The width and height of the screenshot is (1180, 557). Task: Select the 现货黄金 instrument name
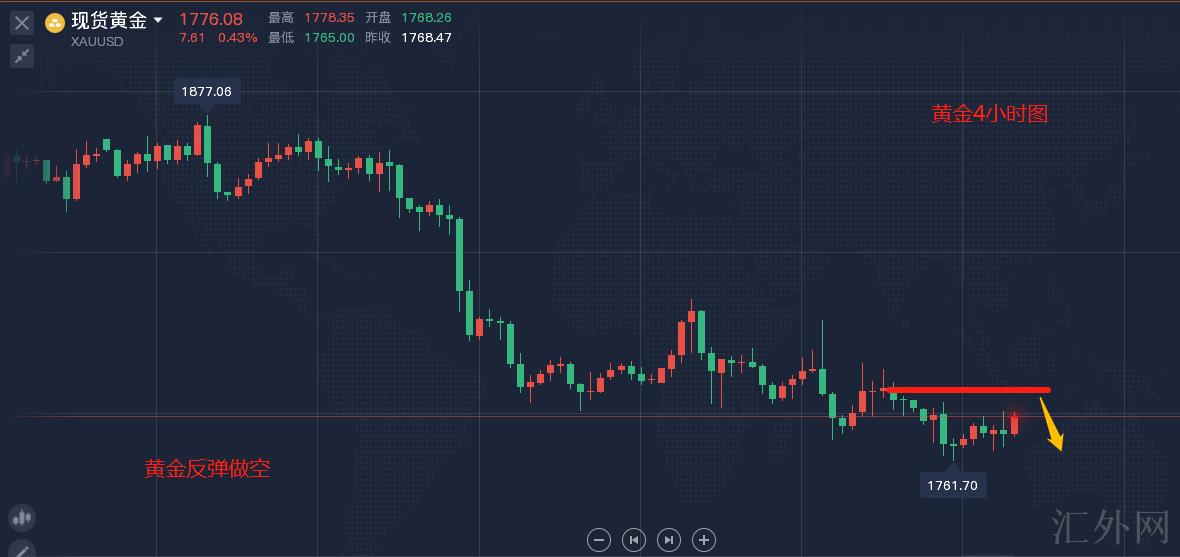108,21
